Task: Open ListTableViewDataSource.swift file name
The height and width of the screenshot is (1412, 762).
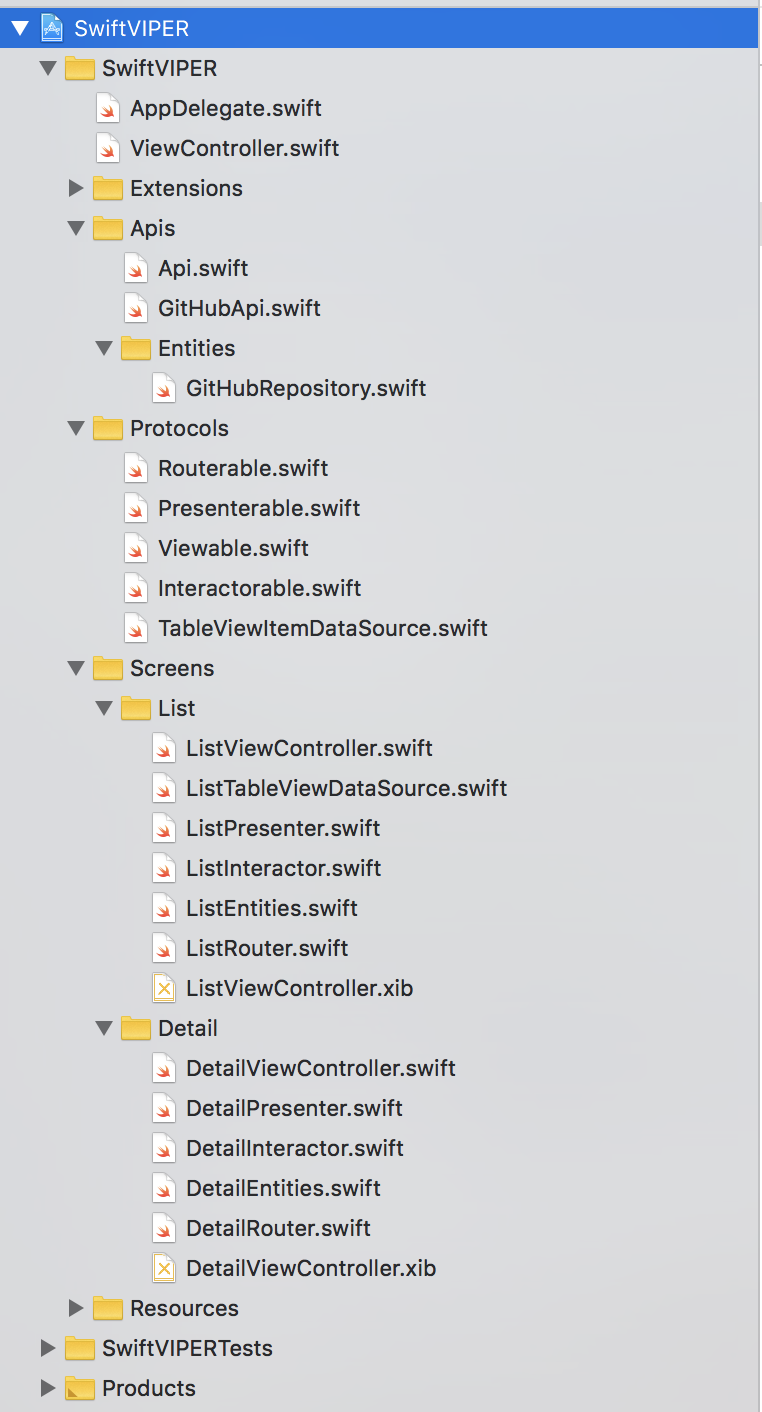Action: coord(347,788)
